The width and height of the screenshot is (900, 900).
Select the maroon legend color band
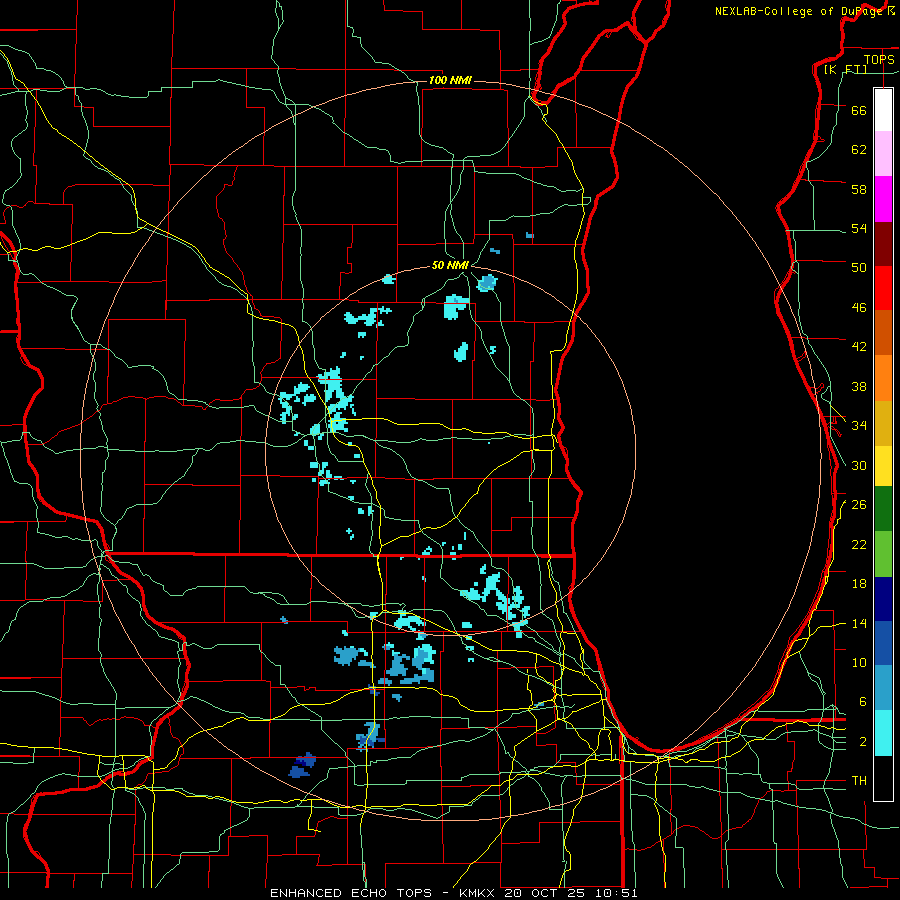tap(883, 243)
